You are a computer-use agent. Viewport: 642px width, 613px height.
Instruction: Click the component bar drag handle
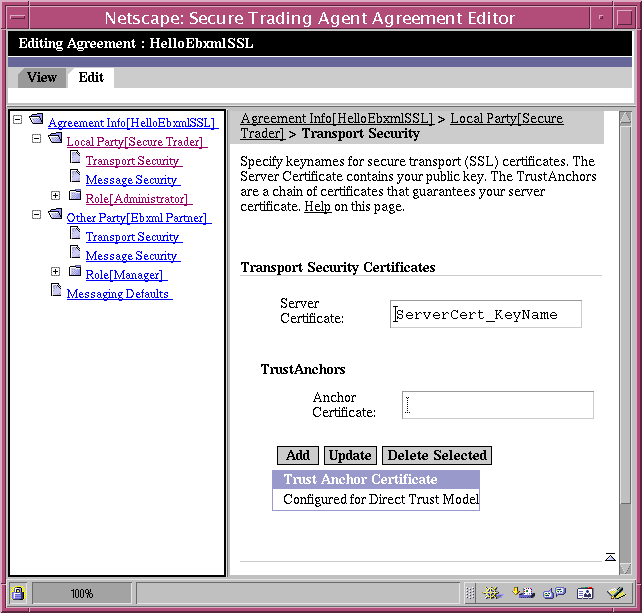pos(470,593)
